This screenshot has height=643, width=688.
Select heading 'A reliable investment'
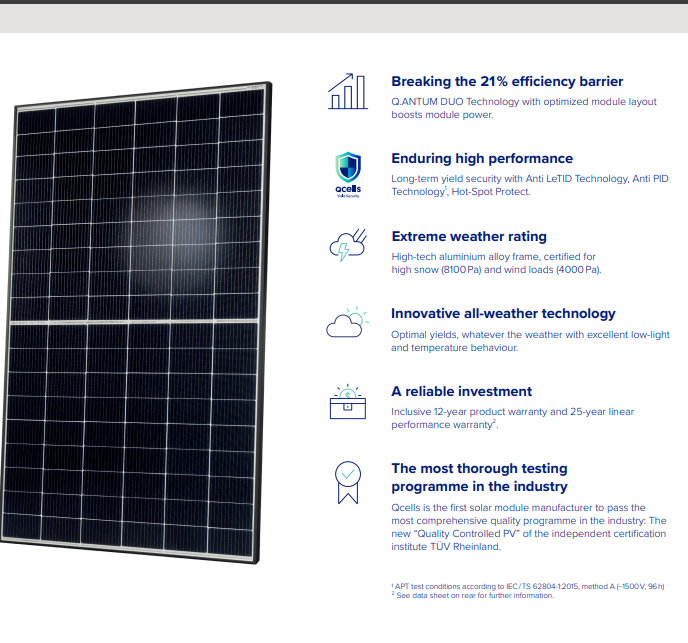[461, 391]
